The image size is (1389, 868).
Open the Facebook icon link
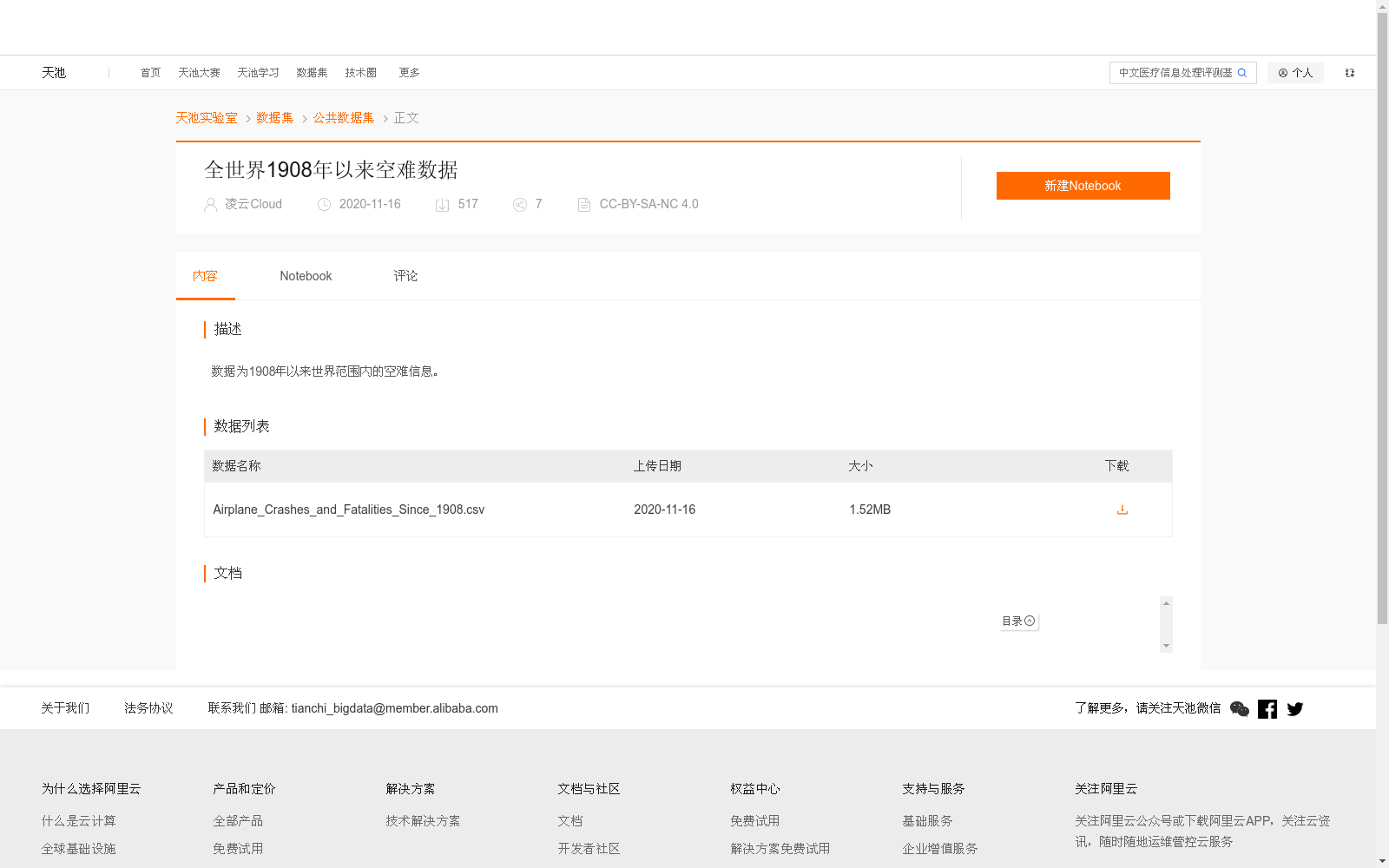point(1267,709)
